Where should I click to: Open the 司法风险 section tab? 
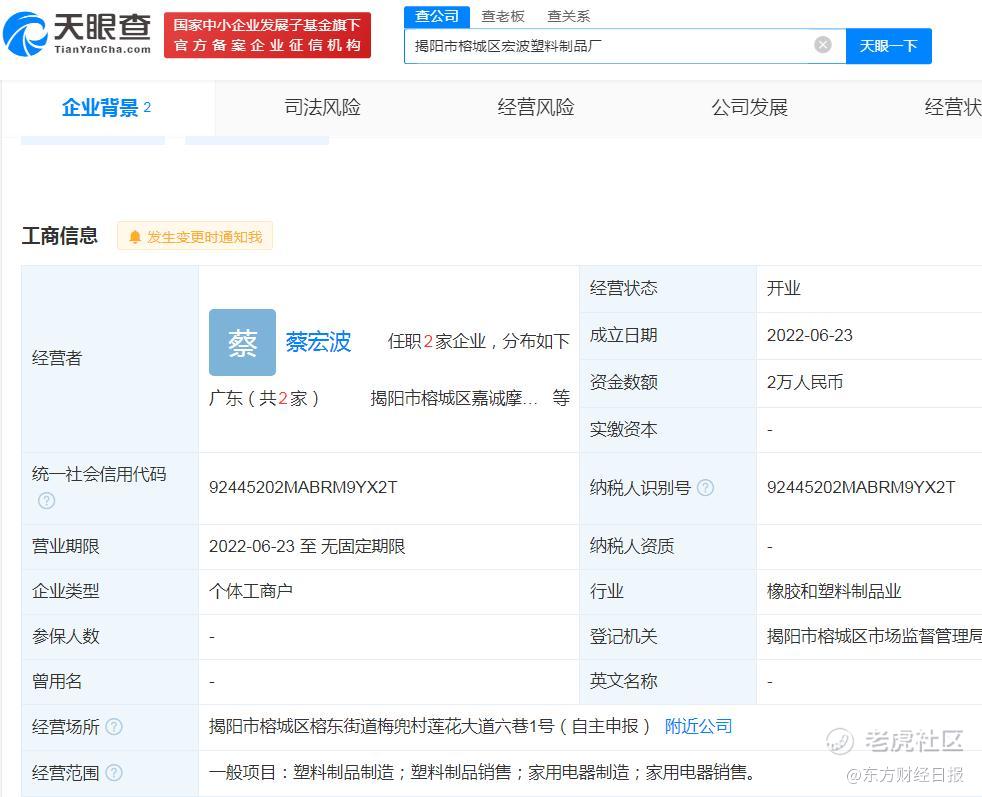pyautogui.click(x=322, y=108)
